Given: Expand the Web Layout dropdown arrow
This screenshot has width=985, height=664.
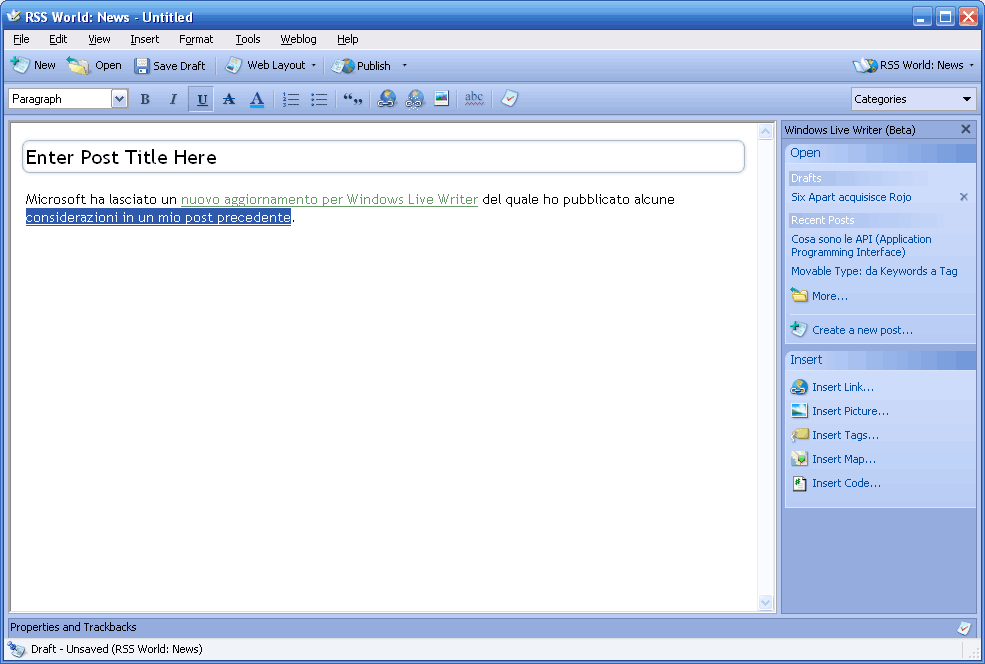Looking at the screenshot, I should pyautogui.click(x=313, y=65).
